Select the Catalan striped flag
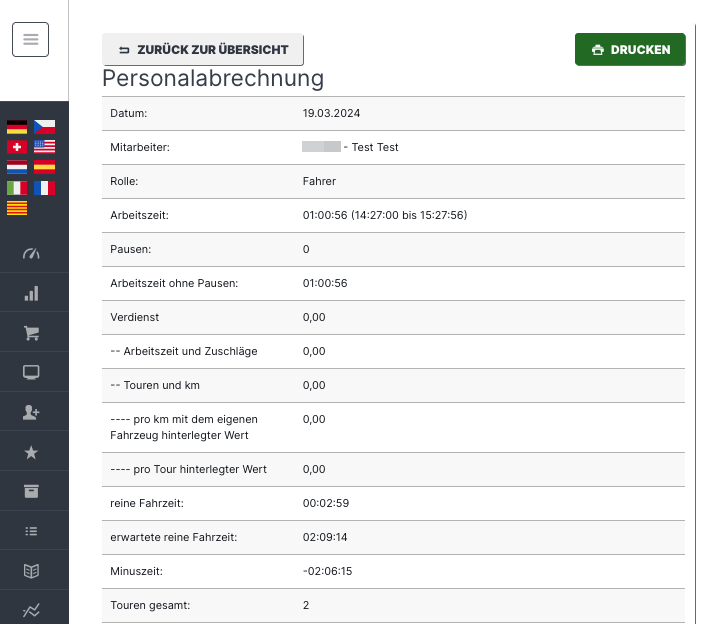This screenshot has width=706, height=624. 17,208
